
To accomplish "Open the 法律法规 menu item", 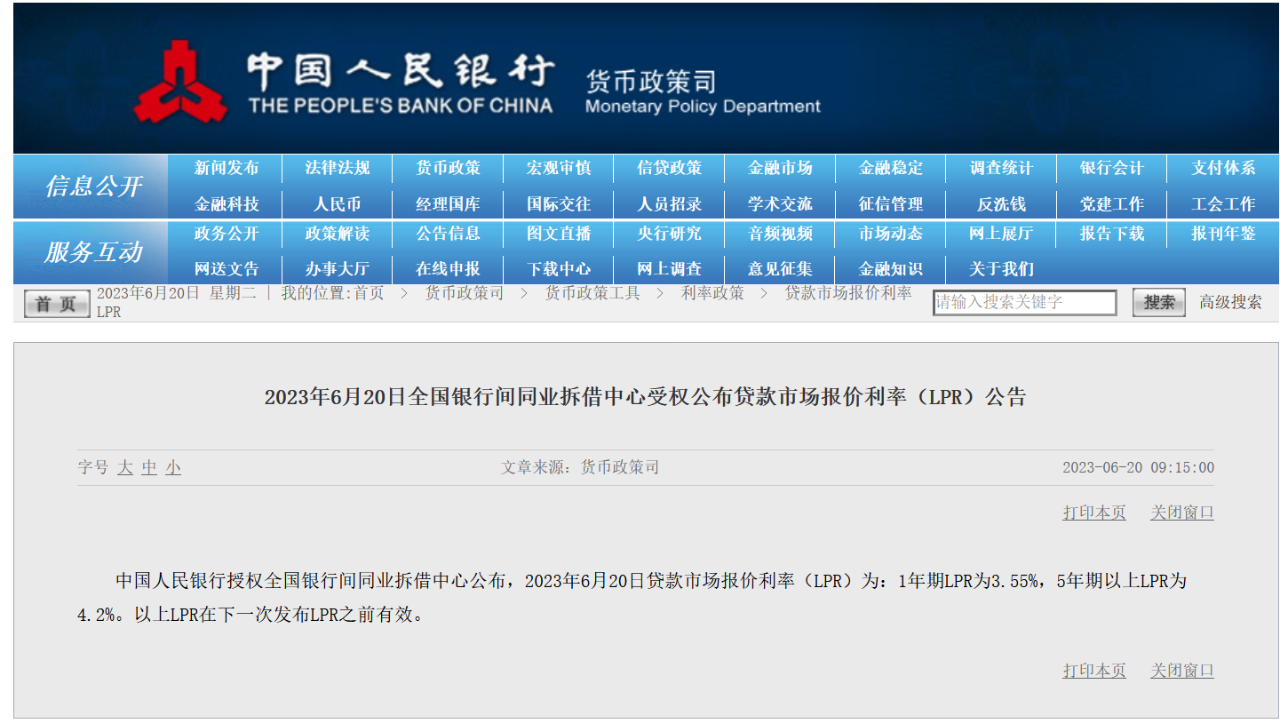I will click(x=337, y=168).
